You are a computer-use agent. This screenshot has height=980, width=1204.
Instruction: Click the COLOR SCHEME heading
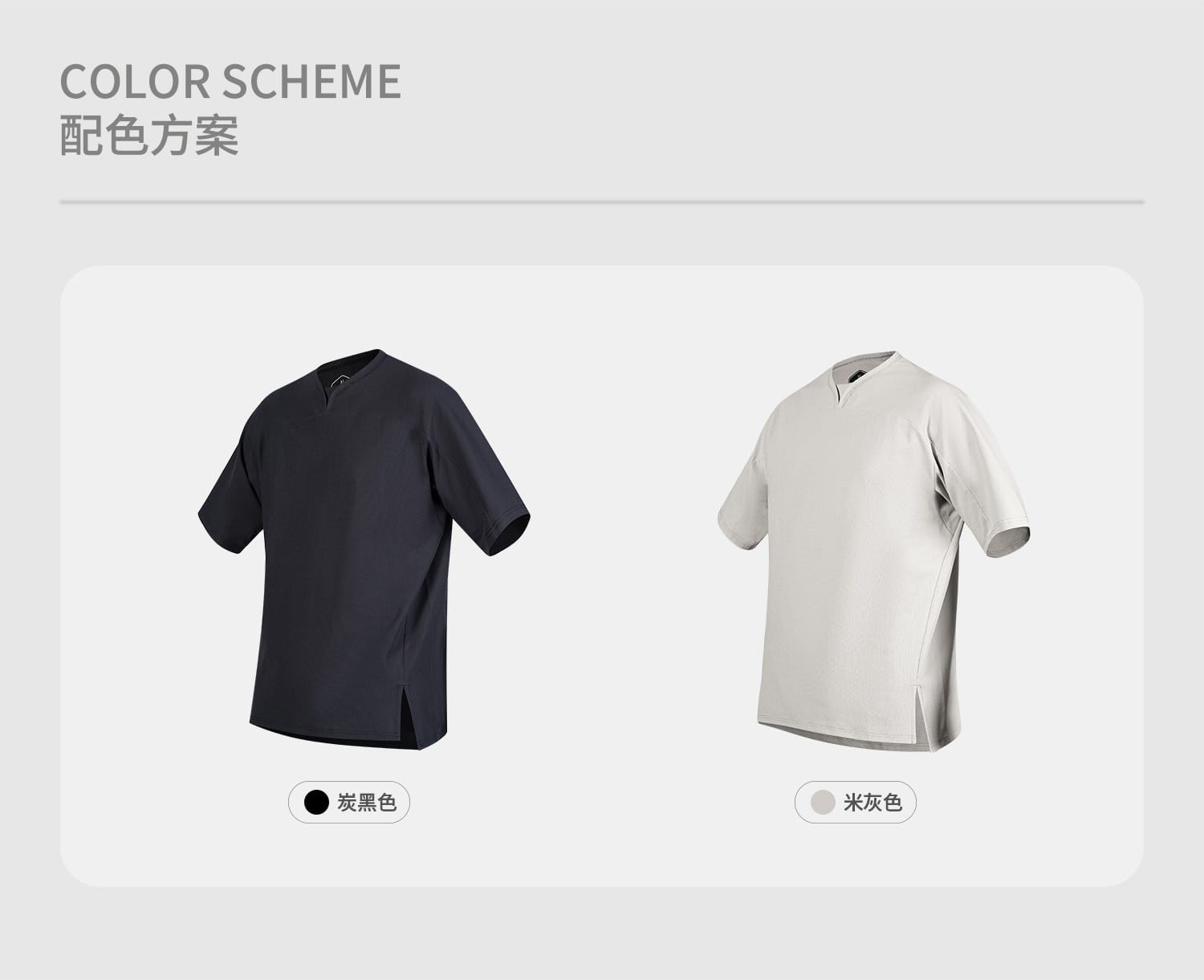click(230, 81)
